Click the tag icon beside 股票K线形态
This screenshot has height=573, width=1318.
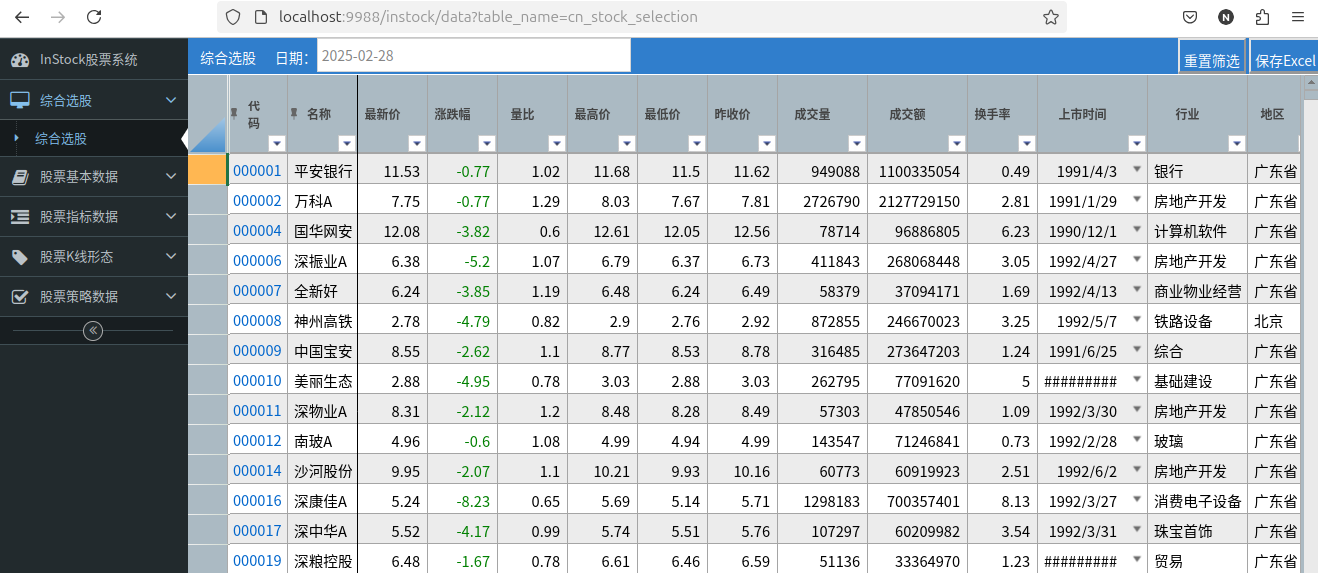coord(20,257)
